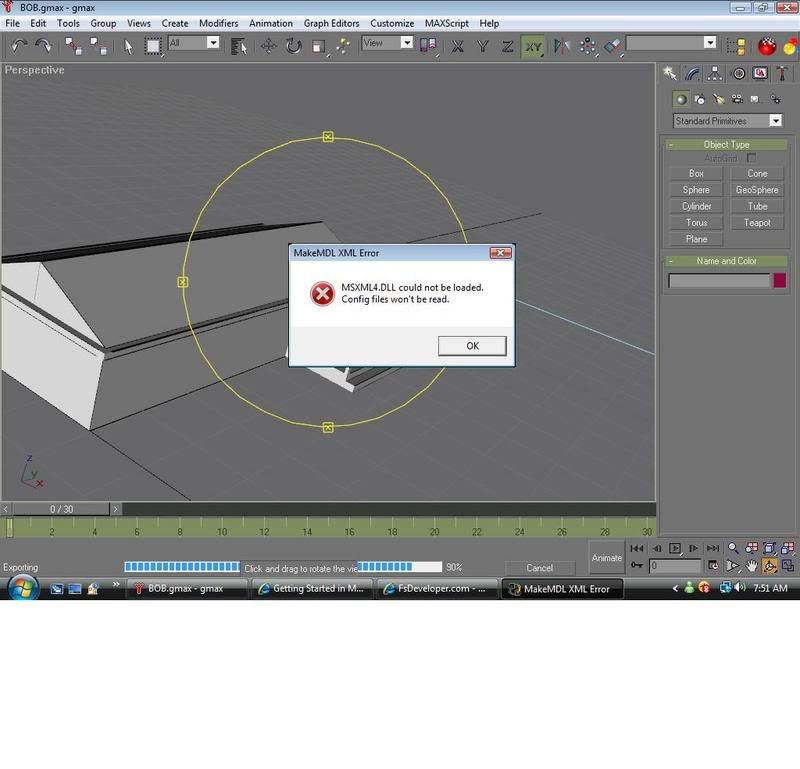This screenshot has height=769, width=800.
Task: Toggle XY axis constraint button
Action: [x=534, y=45]
